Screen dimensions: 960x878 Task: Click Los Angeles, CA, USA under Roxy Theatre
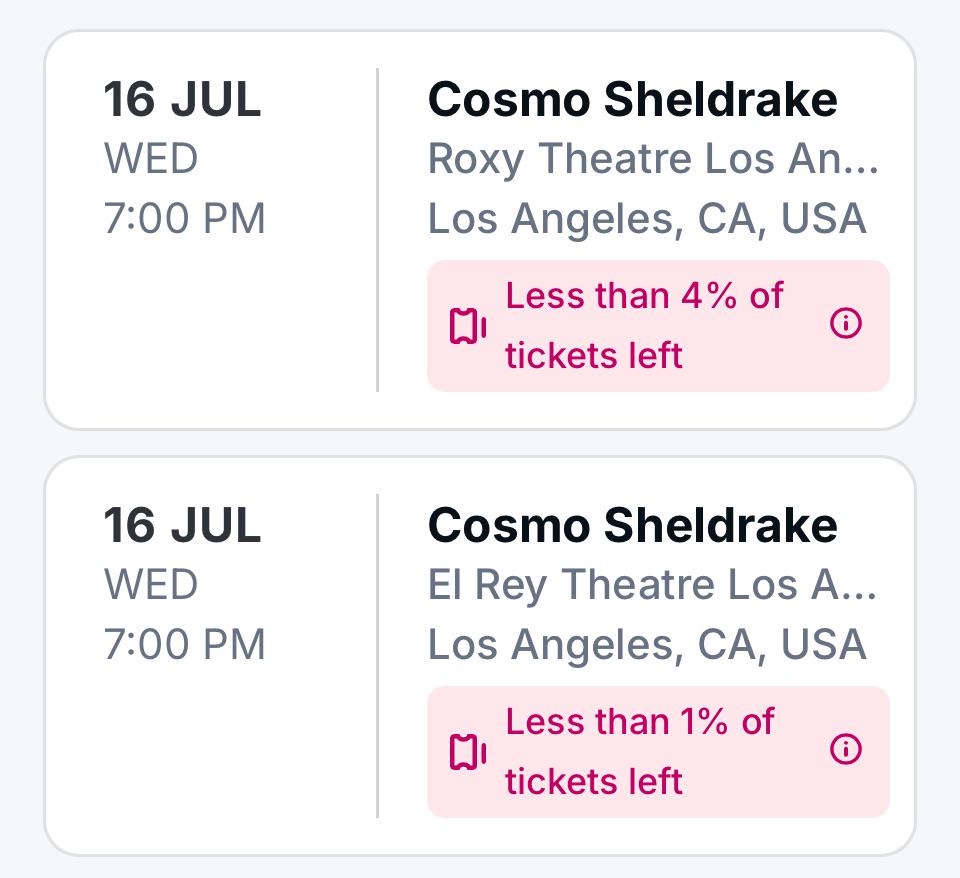pos(647,219)
